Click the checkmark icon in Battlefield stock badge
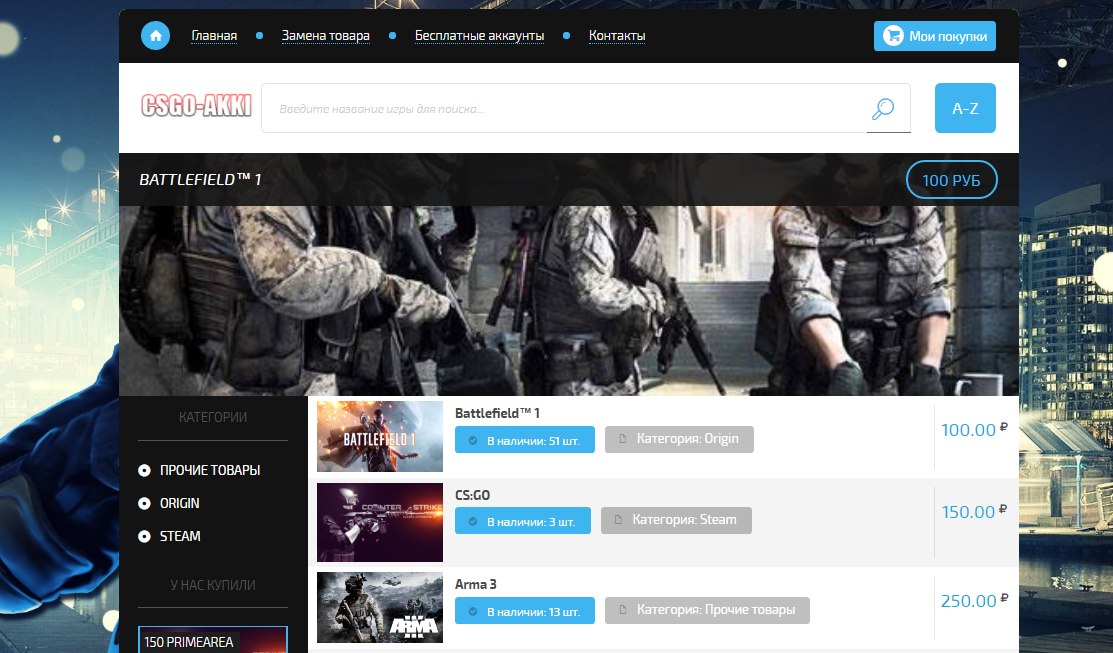This screenshot has height=653, width=1113. (473, 441)
